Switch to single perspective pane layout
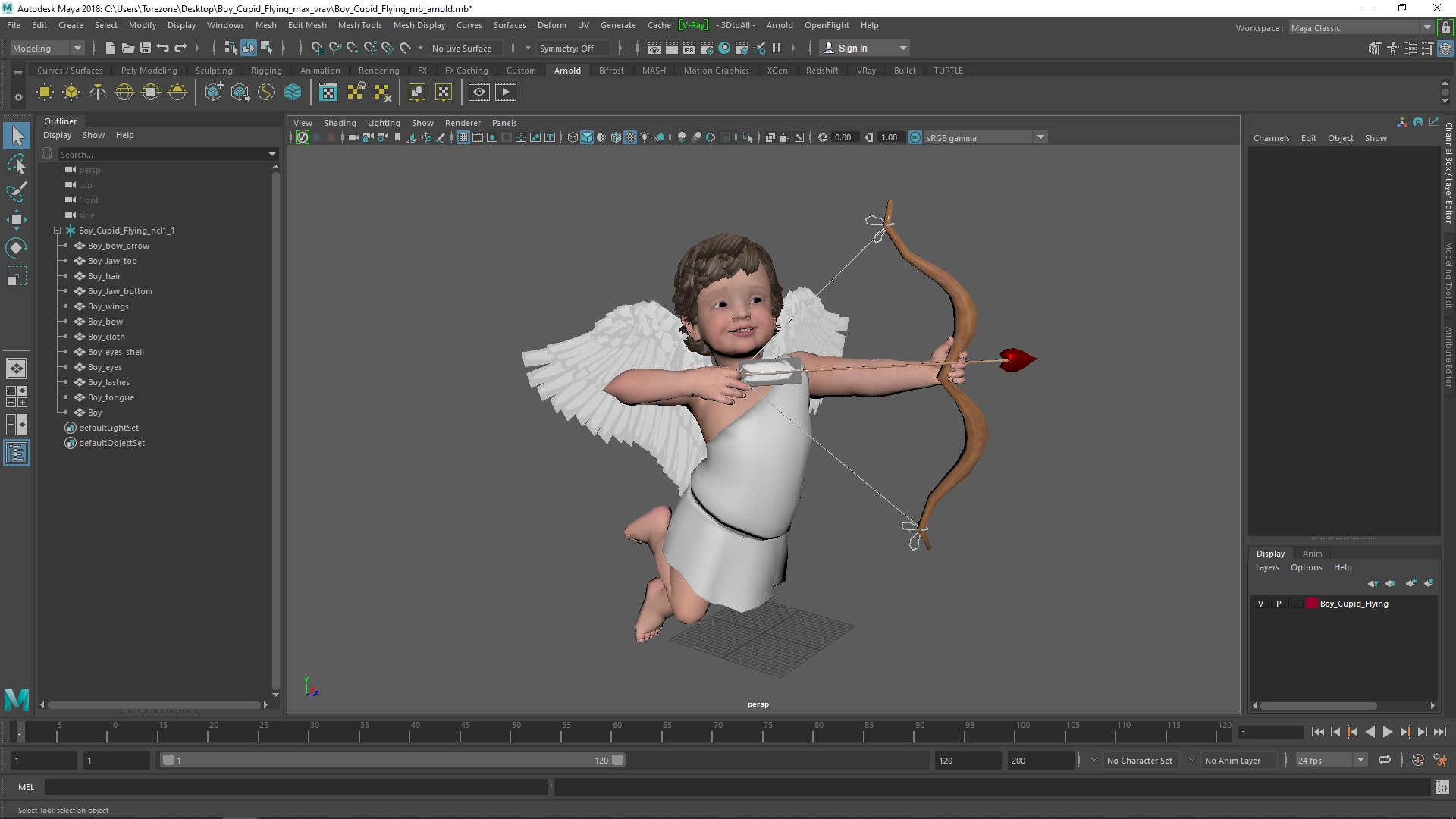Viewport: 1456px width, 819px height. point(17,369)
